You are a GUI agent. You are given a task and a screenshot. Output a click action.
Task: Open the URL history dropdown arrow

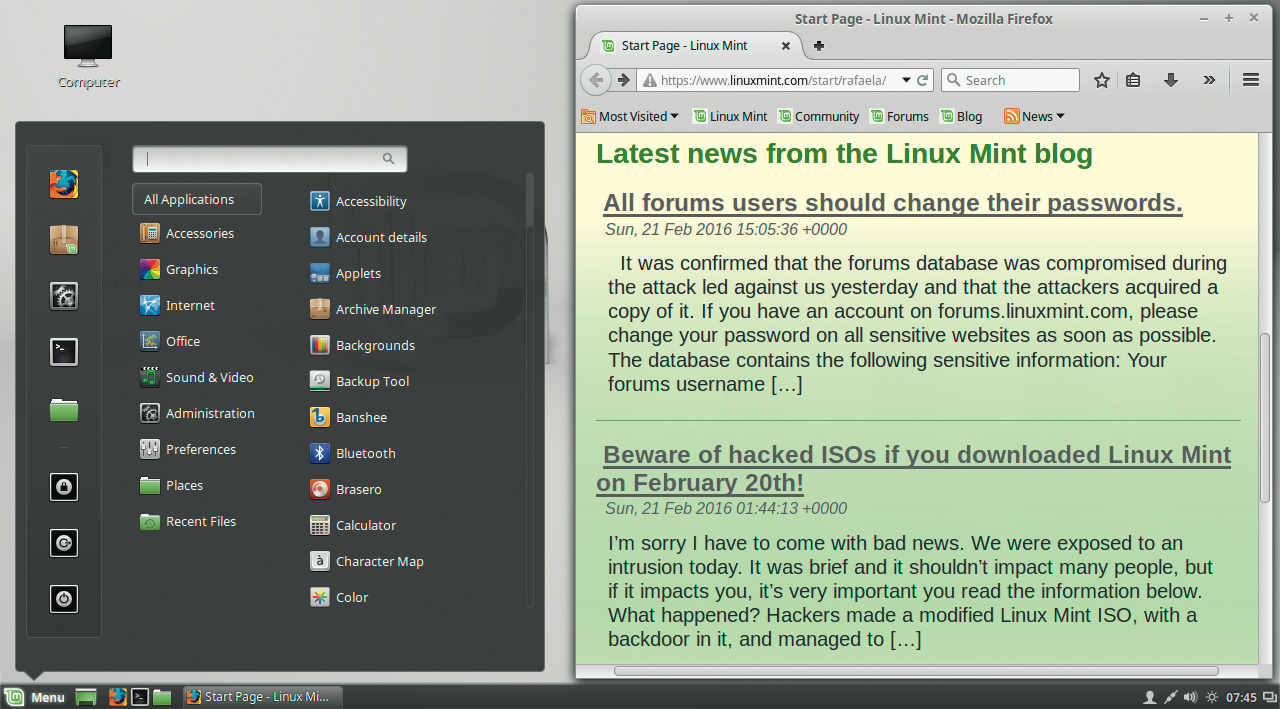[906, 80]
